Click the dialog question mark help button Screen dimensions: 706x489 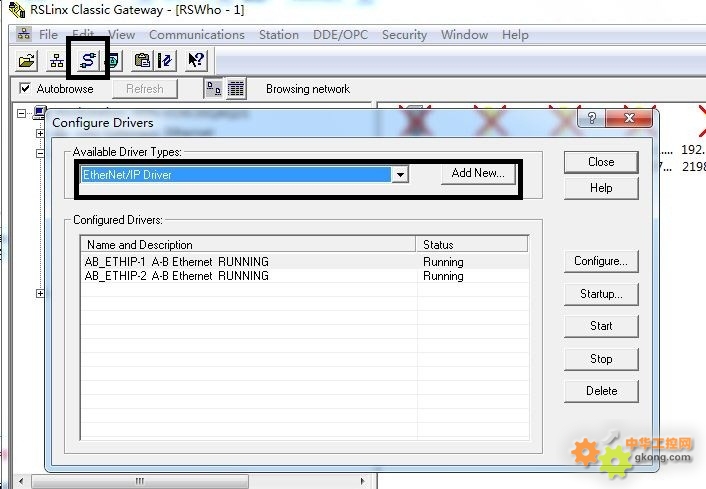[x=592, y=118]
